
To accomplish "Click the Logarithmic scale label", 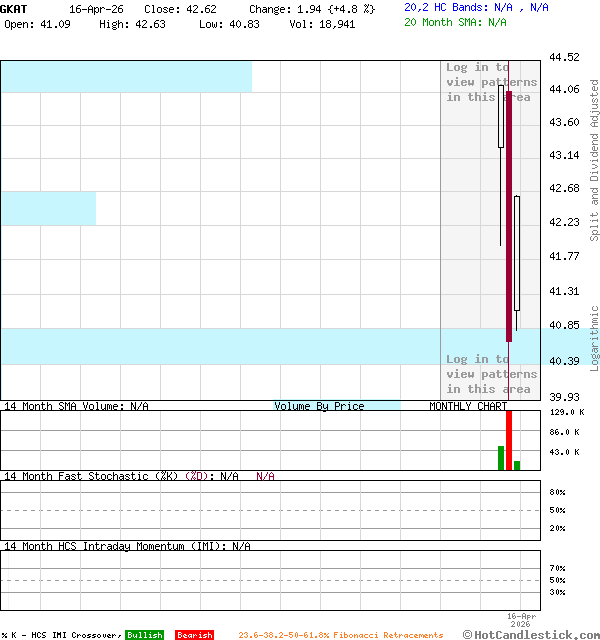I will (x=594, y=338).
